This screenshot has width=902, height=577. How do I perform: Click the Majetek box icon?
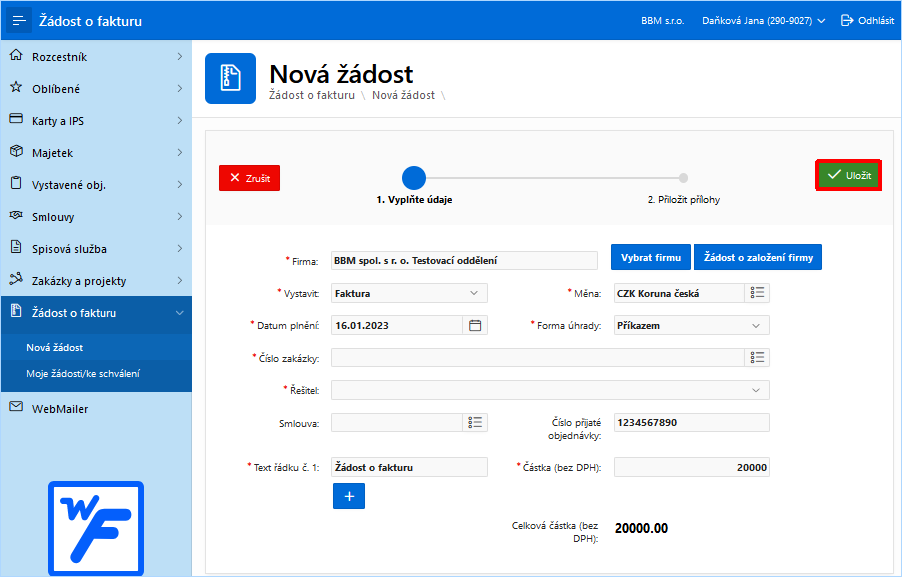[x=16, y=151]
